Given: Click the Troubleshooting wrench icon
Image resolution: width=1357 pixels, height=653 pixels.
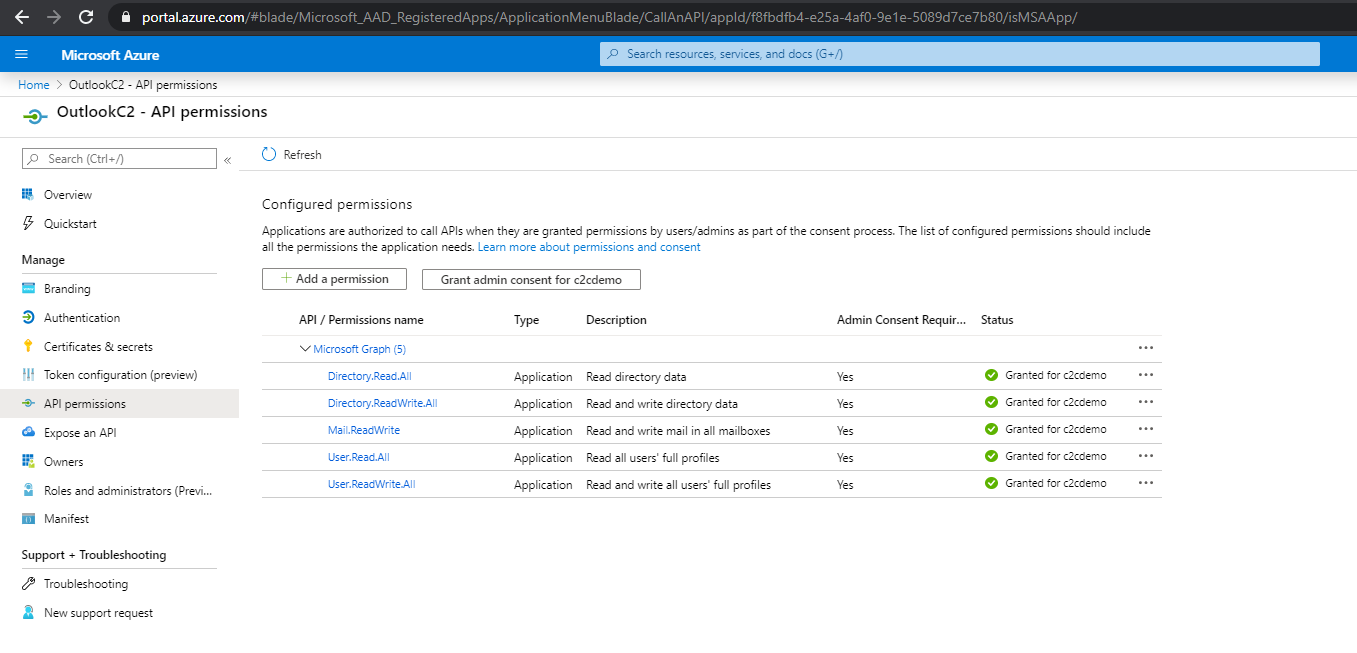Looking at the screenshot, I should (28, 584).
